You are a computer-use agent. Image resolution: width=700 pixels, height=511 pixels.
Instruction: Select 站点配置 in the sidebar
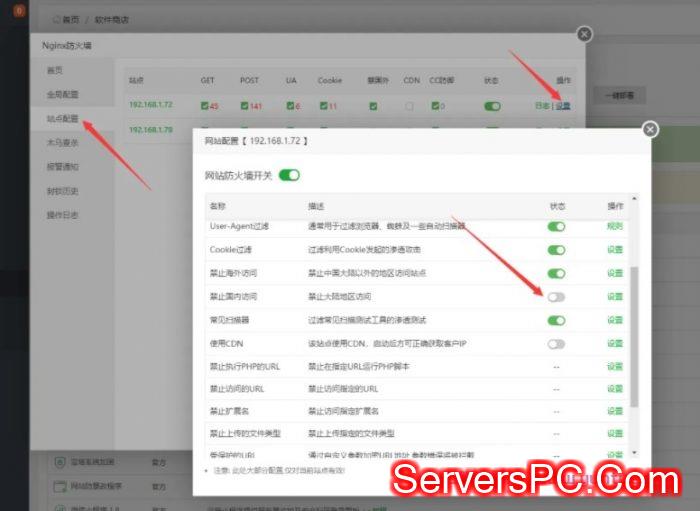[x=61, y=119]
